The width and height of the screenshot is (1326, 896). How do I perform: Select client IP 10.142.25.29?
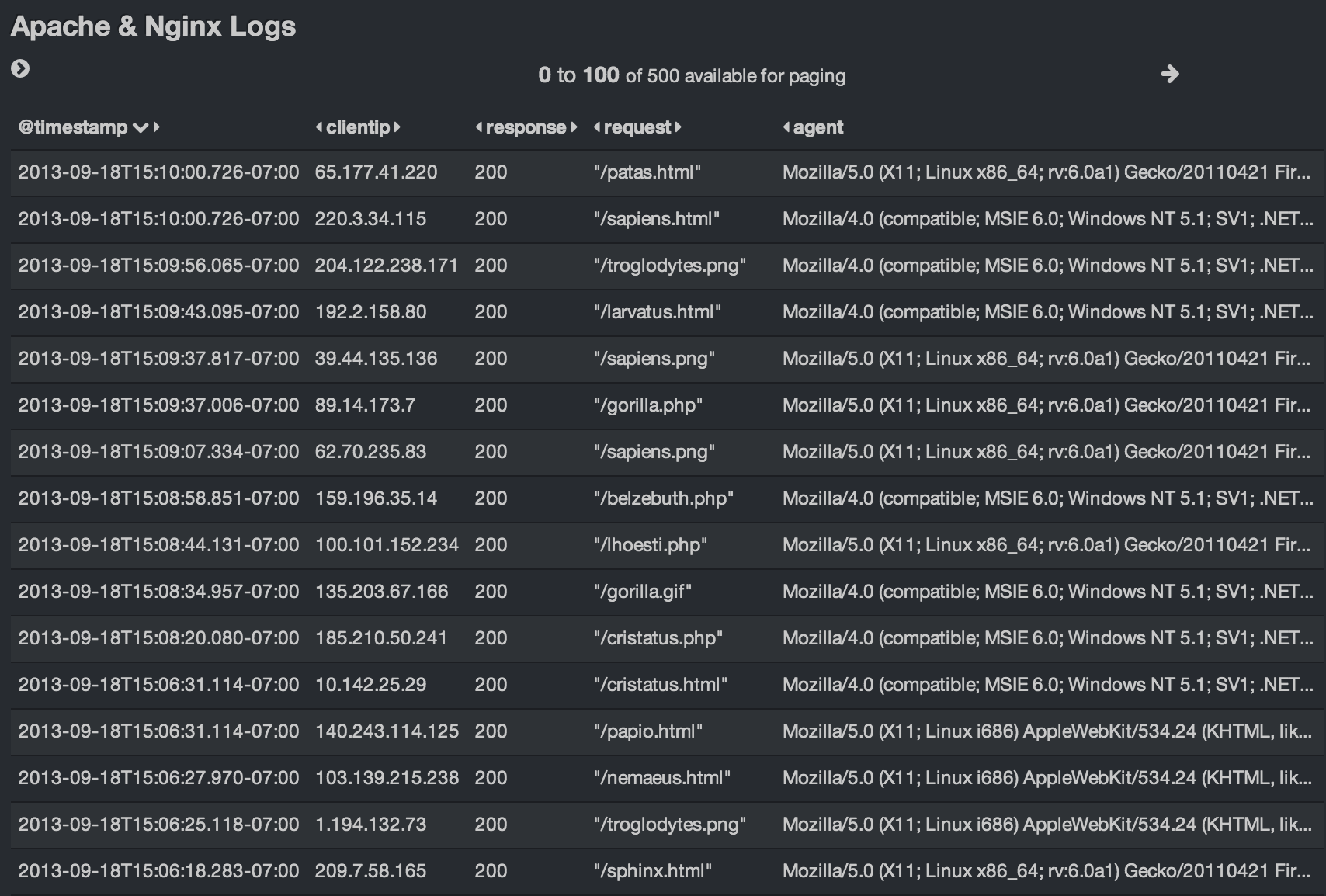pos(370,685)
